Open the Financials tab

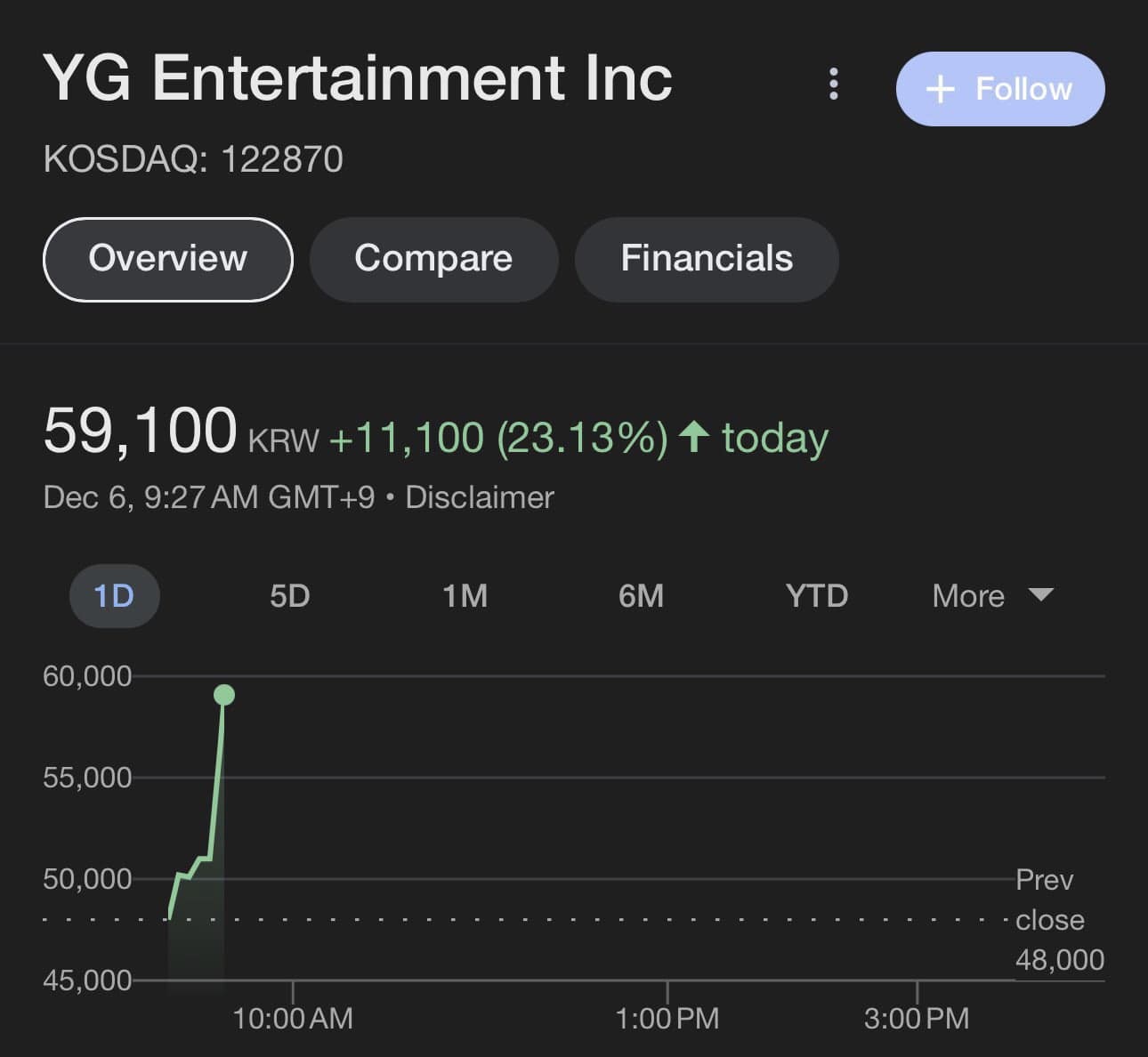coord(707,259)
